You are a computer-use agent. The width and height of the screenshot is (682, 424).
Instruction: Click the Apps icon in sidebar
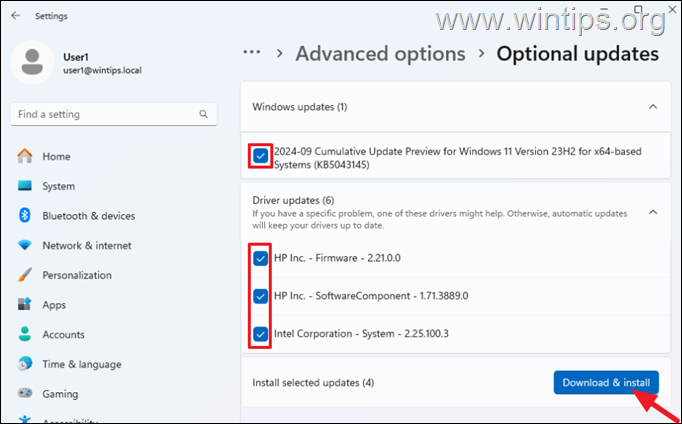tap(24, 305)
